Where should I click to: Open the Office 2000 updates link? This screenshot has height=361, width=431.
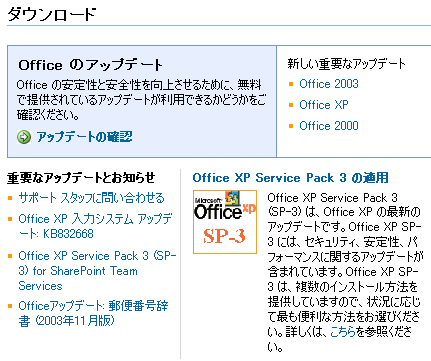pyautogui.click(x=329, y=126)
